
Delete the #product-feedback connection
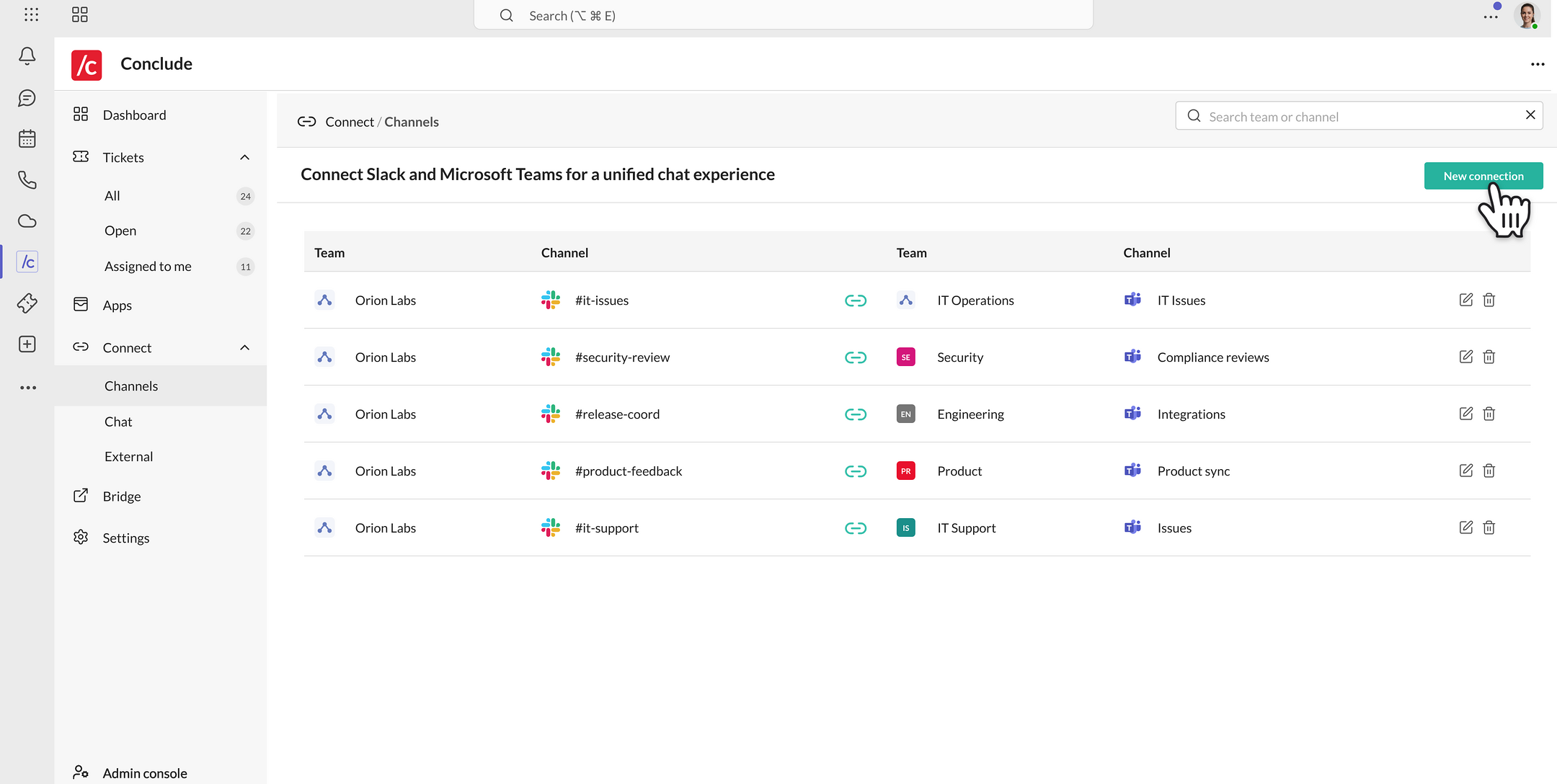[1489, 471]
